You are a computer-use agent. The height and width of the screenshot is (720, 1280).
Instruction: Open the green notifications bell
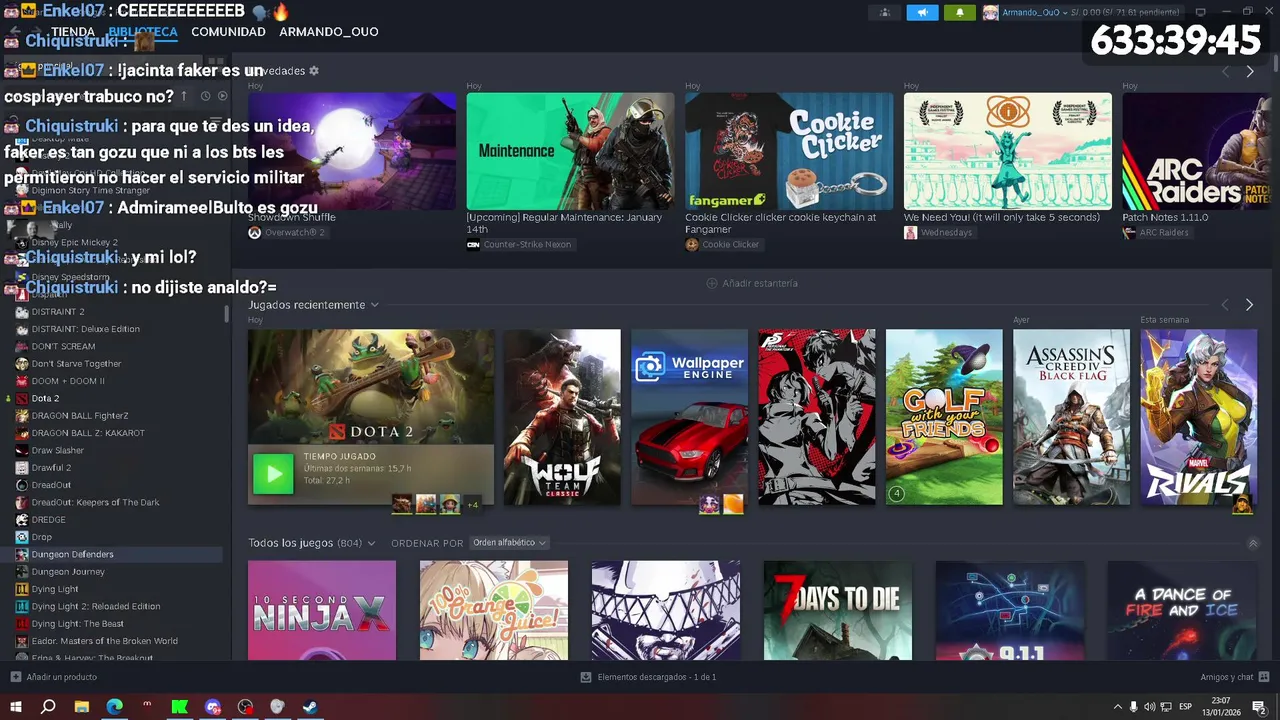pyautogui.click(x=960, y=13)
